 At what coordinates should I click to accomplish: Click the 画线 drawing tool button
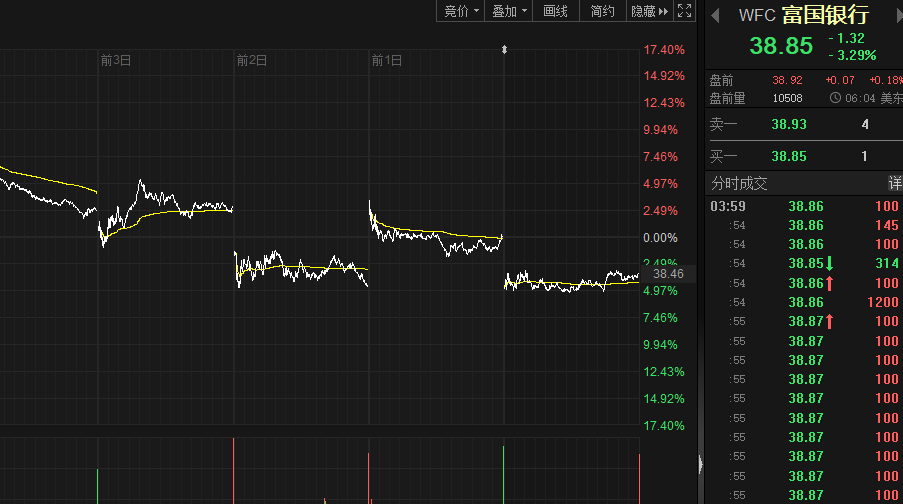point(555,11)
